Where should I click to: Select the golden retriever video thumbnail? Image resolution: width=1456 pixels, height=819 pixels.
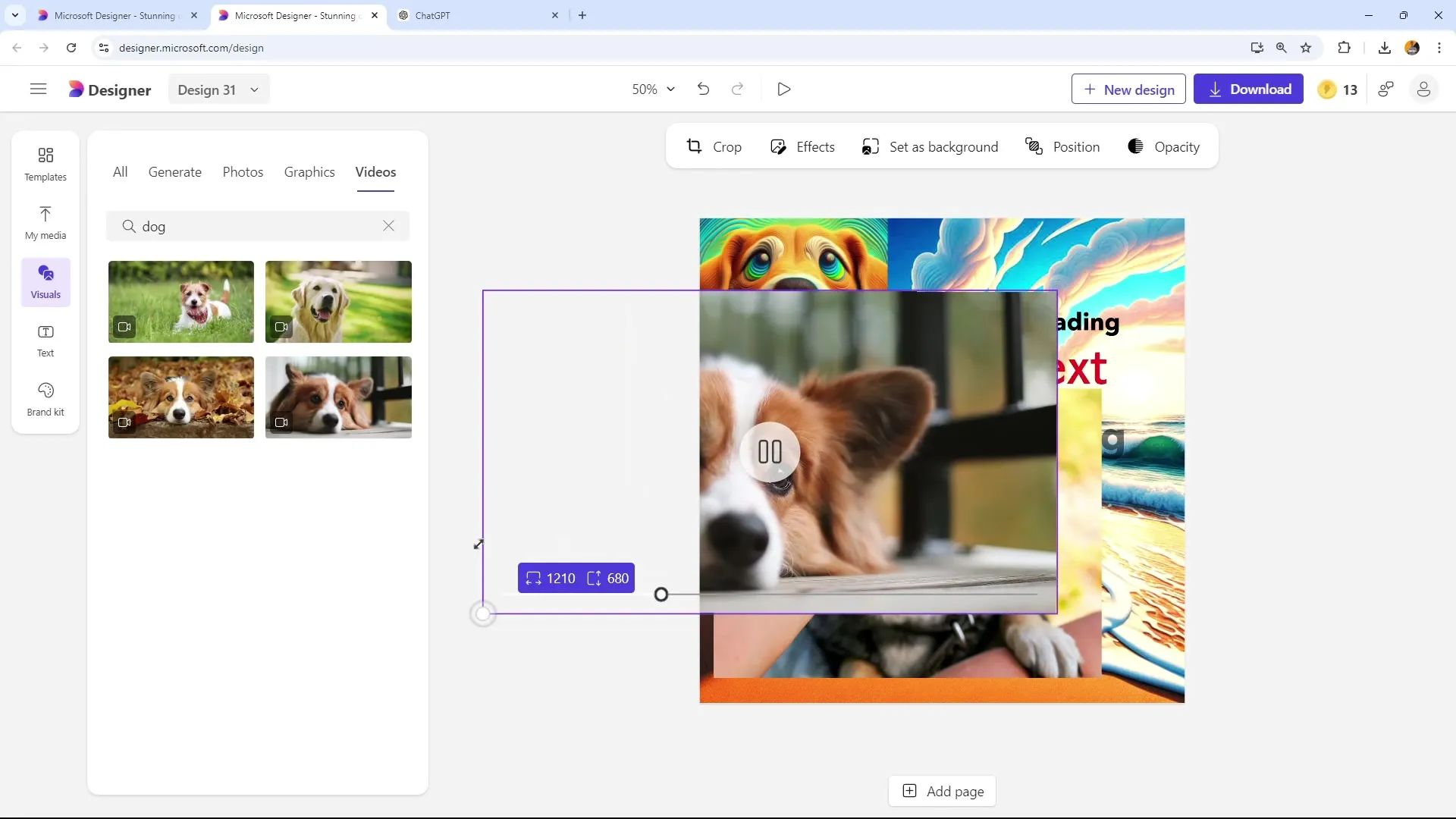(x=338, y=302)
